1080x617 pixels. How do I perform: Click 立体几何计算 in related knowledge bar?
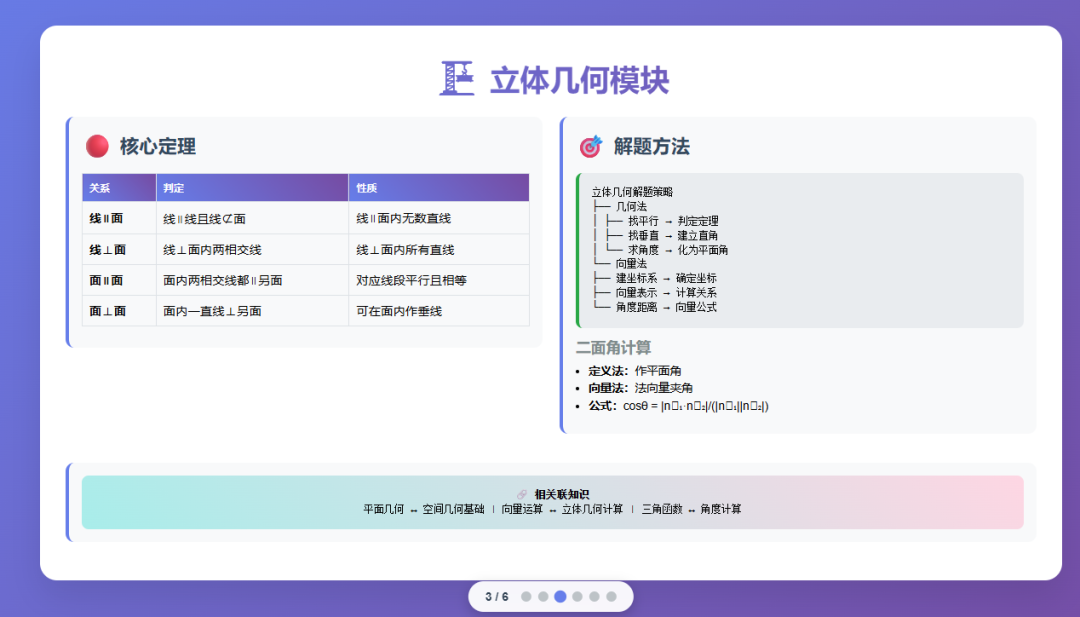pyautogui.click(x=592, y=509)
